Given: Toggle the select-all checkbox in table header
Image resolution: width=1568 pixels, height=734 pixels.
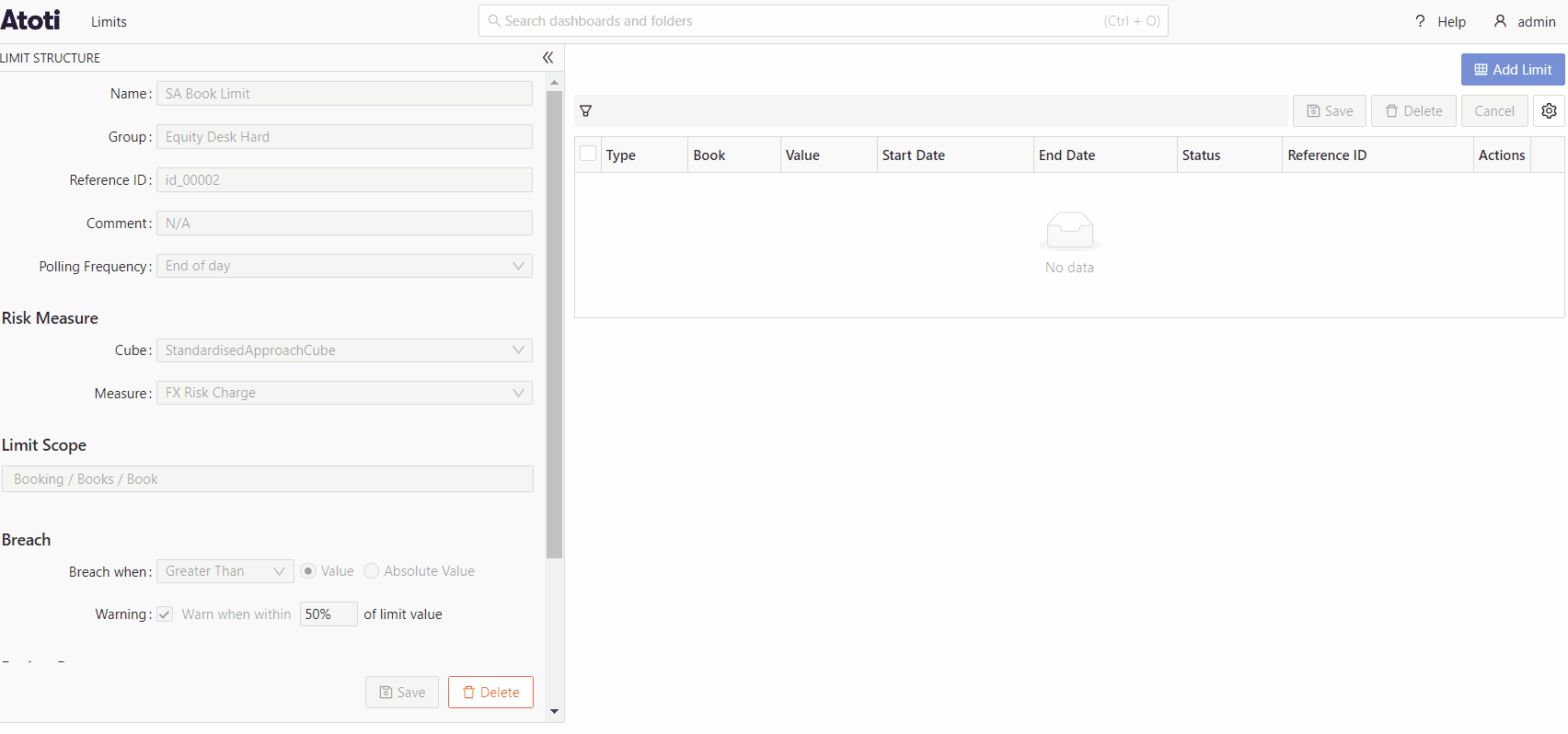Looking at the screenshot, I should click(x=588, y=155).
